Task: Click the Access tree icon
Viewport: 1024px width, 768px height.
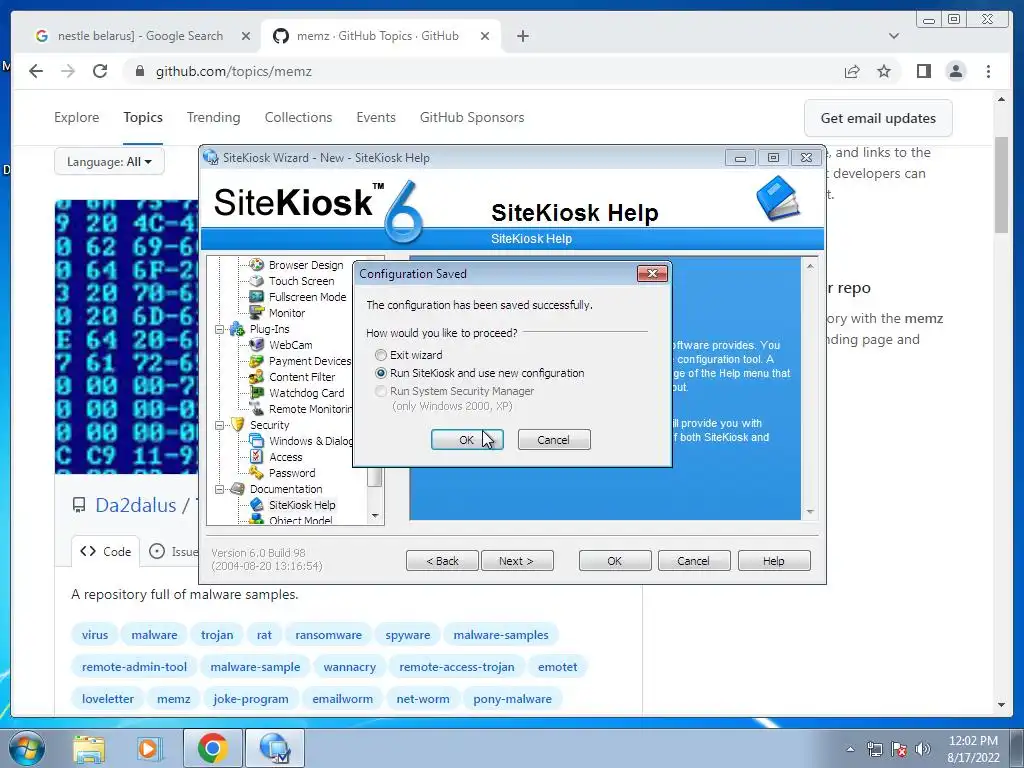Action: (257, 456)
